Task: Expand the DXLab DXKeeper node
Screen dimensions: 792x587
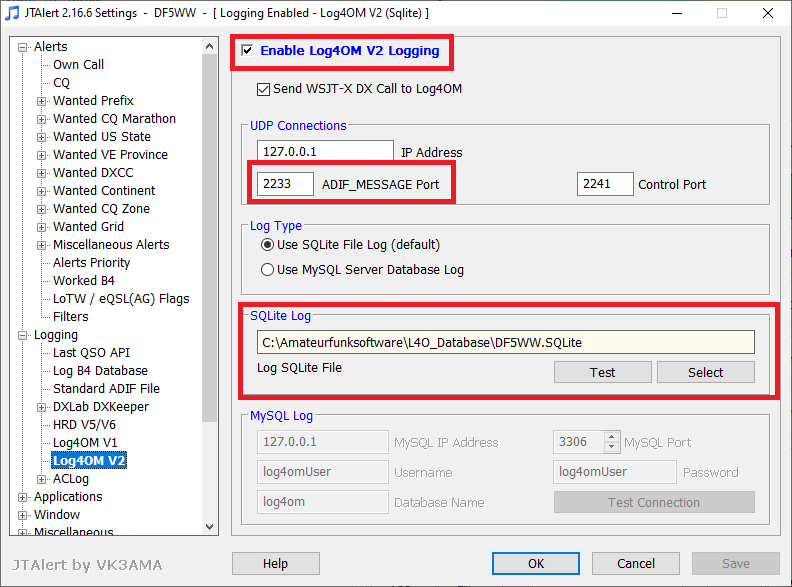Action: point(41,408)
